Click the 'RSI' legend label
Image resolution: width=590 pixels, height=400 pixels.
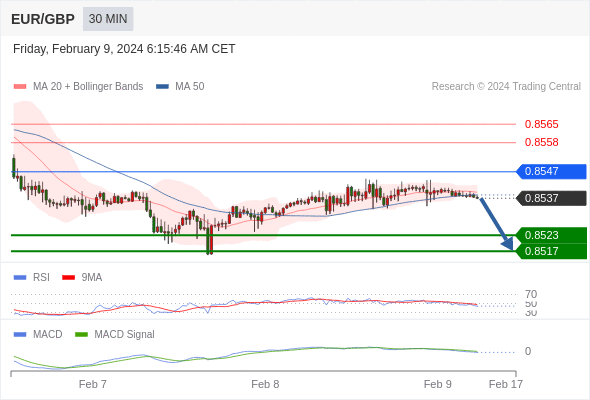click(41, 278)
